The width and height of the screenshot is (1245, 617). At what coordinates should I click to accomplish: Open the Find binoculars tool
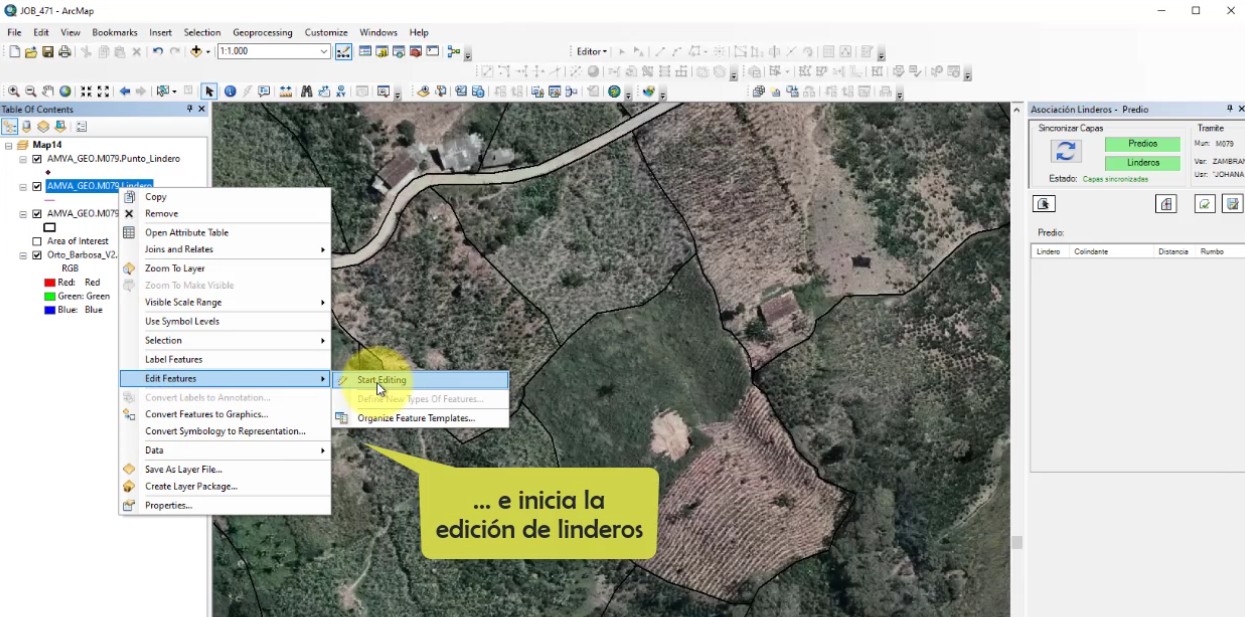307,91
